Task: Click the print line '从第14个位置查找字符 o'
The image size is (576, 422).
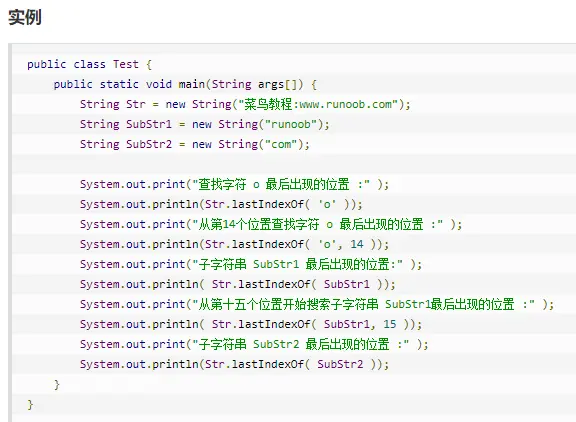Action: click(x=271, y=224)
